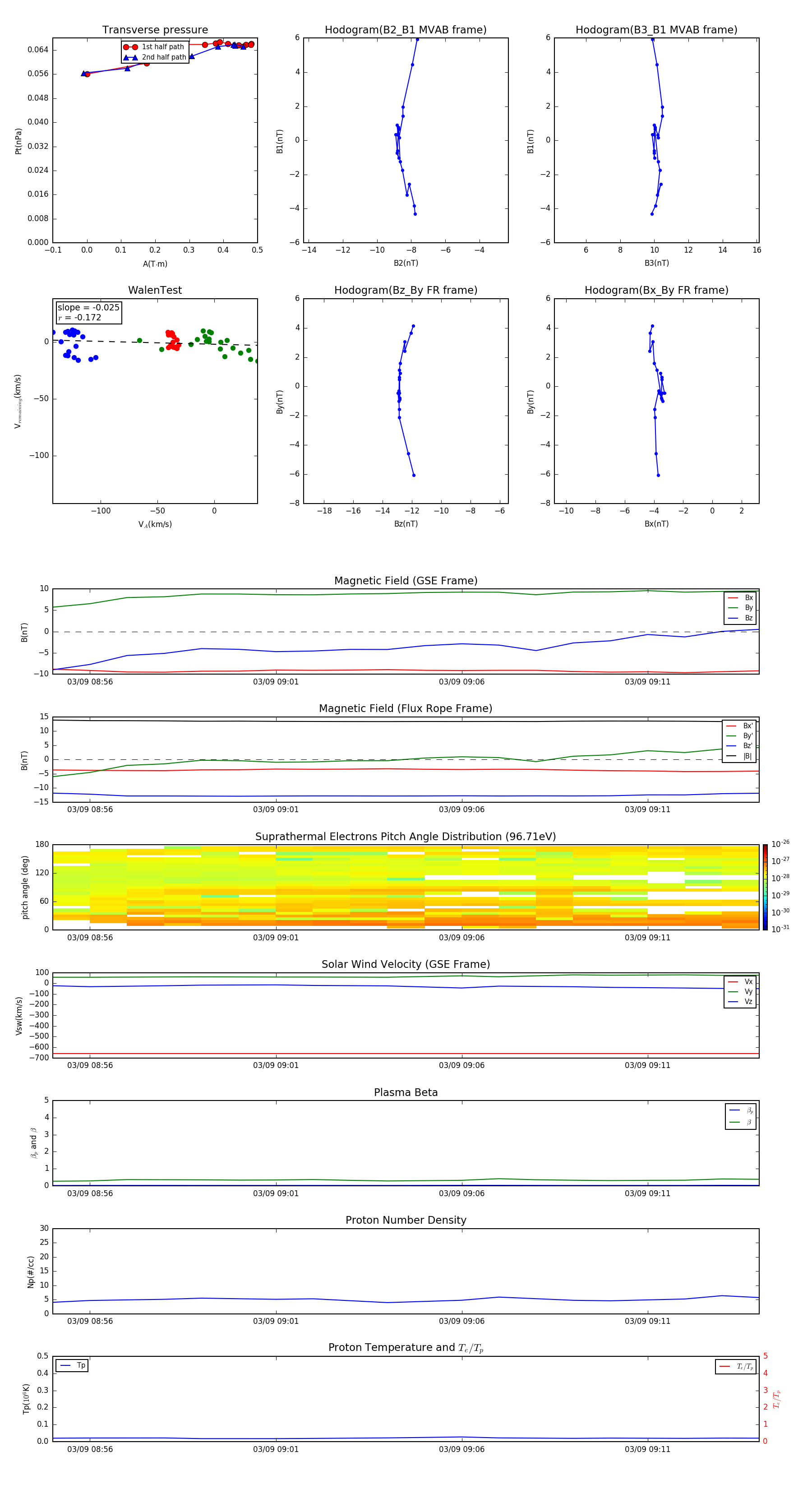
Task: Click the 'pitch angle (deg)' axis label
Action: point(25,887)
